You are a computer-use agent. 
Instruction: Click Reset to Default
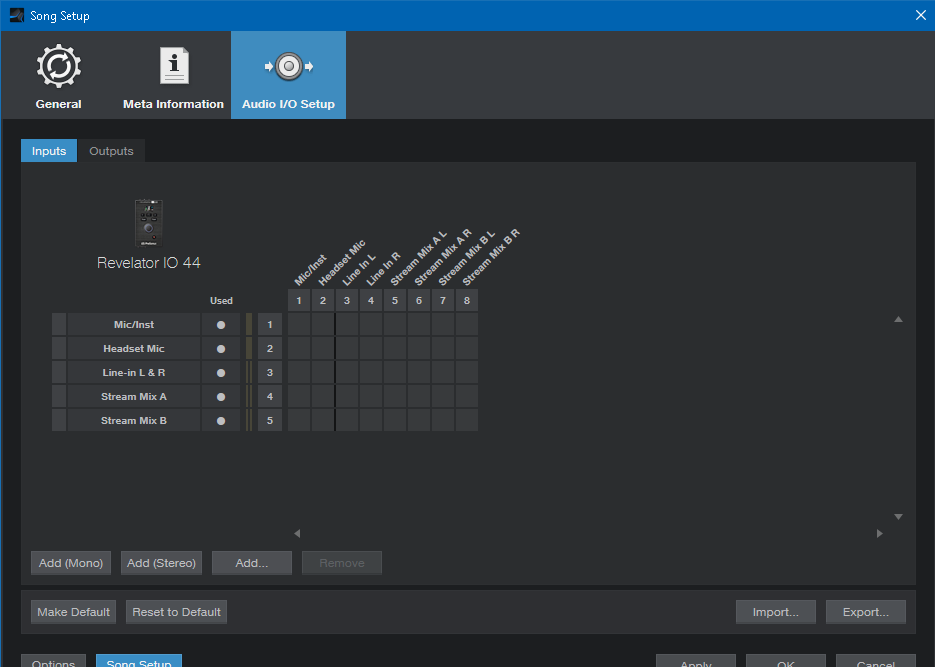177,612
